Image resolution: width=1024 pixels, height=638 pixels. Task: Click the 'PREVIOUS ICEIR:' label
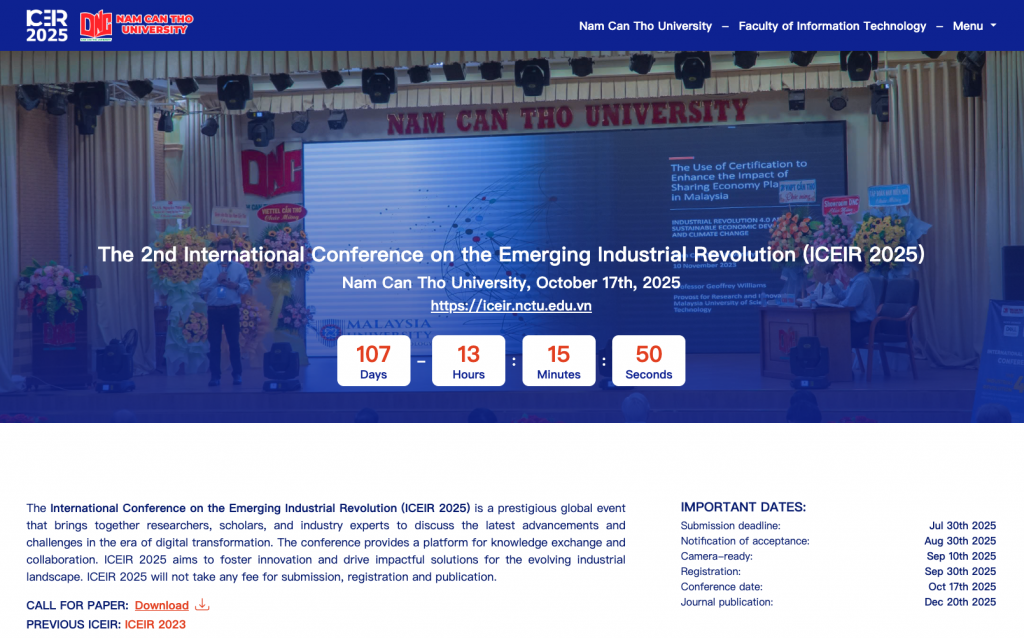[x=74, y=624]
